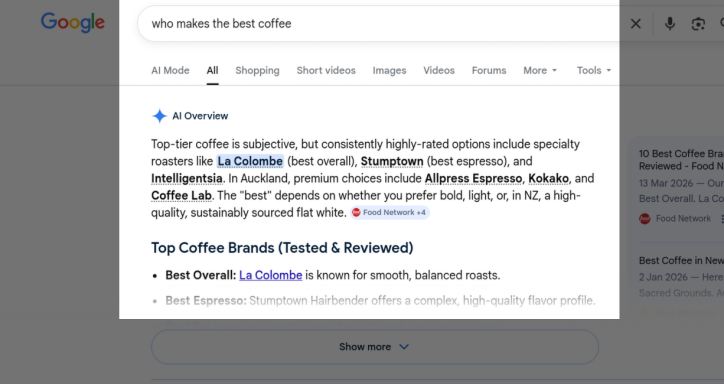Screen dimensions: 724x384
Task: Open the Food Network source icon in the side card
Action: 645,219
